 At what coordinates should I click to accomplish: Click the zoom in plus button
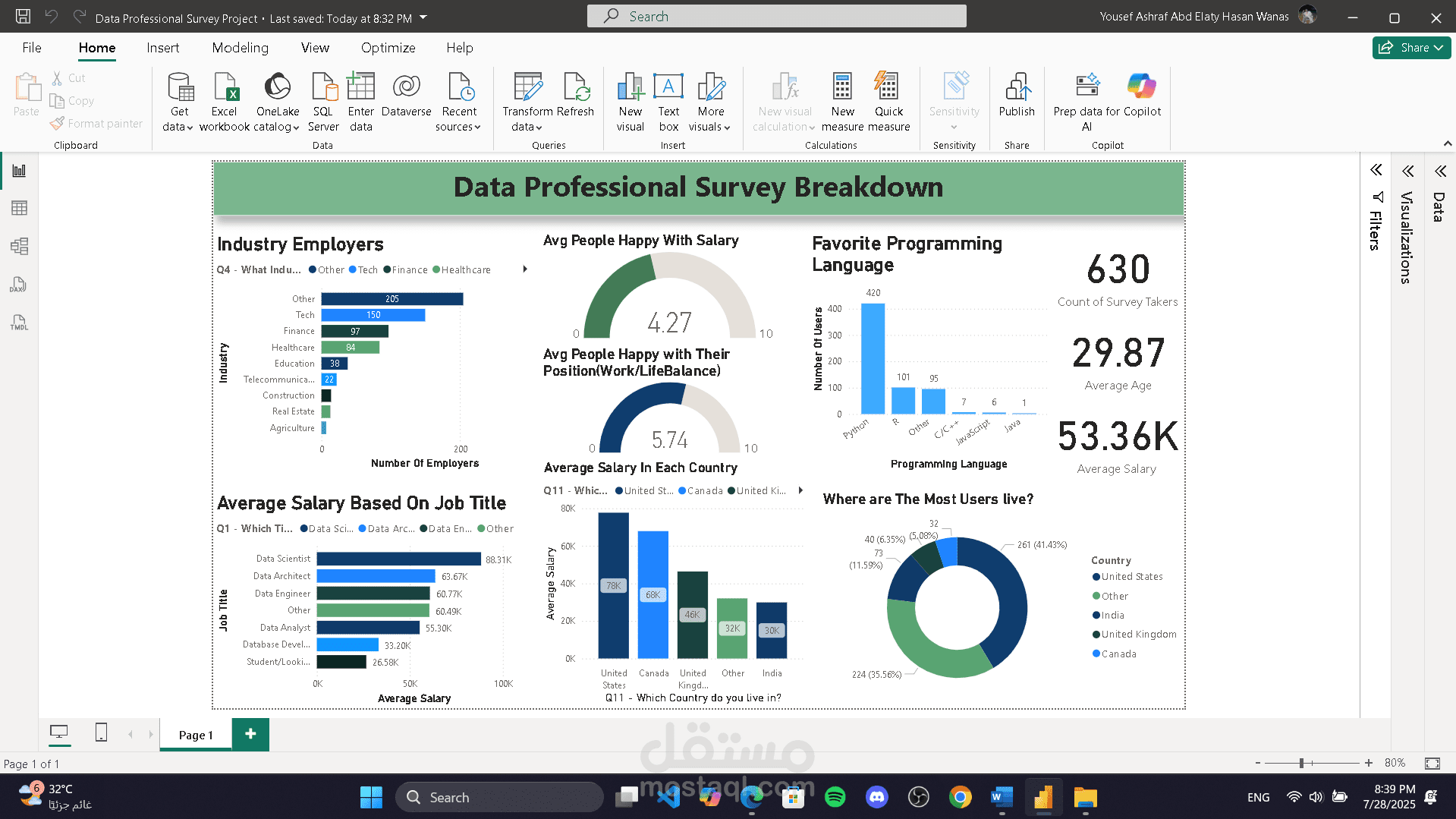coord(1368,763)
